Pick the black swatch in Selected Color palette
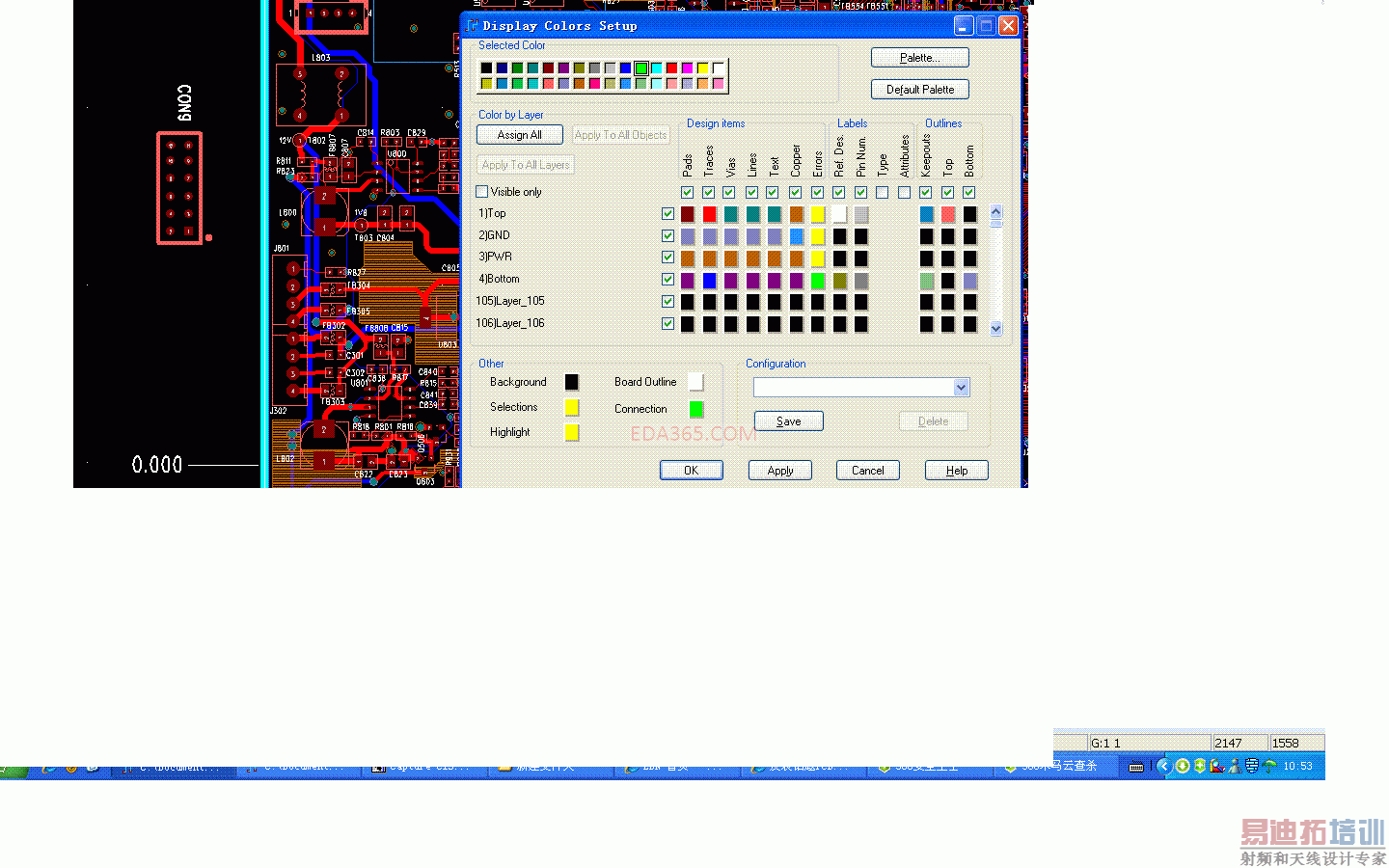 [x=487, y=68]
